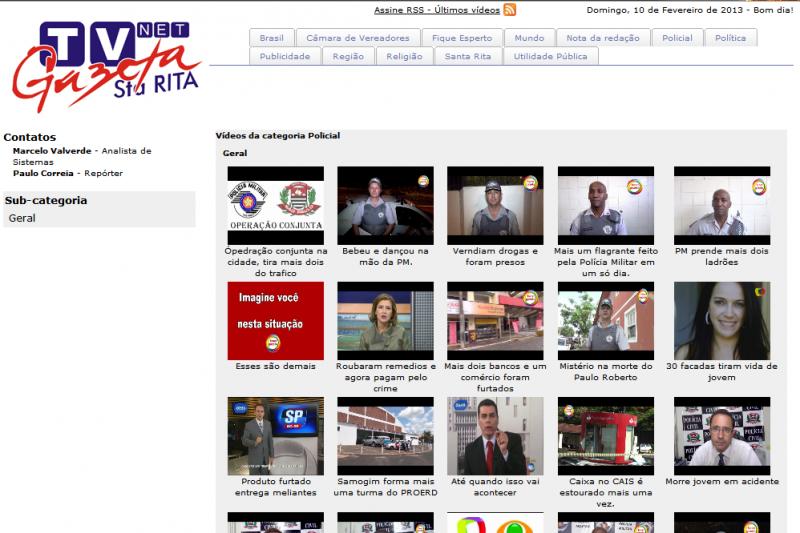Open the red 'Imagine você nesta situação' thumbnail
Image resolution: width=800 pixels, height=533 pixels.
[x=275, y=320]
